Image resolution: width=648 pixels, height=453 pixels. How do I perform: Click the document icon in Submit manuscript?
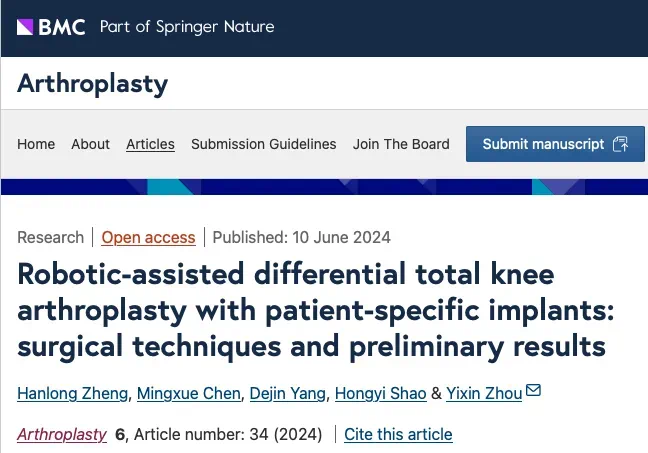coord(620,144)
